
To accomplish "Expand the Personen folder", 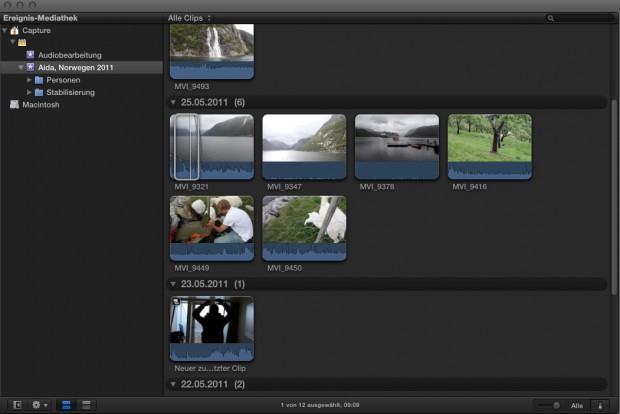I will click(29, 80).
